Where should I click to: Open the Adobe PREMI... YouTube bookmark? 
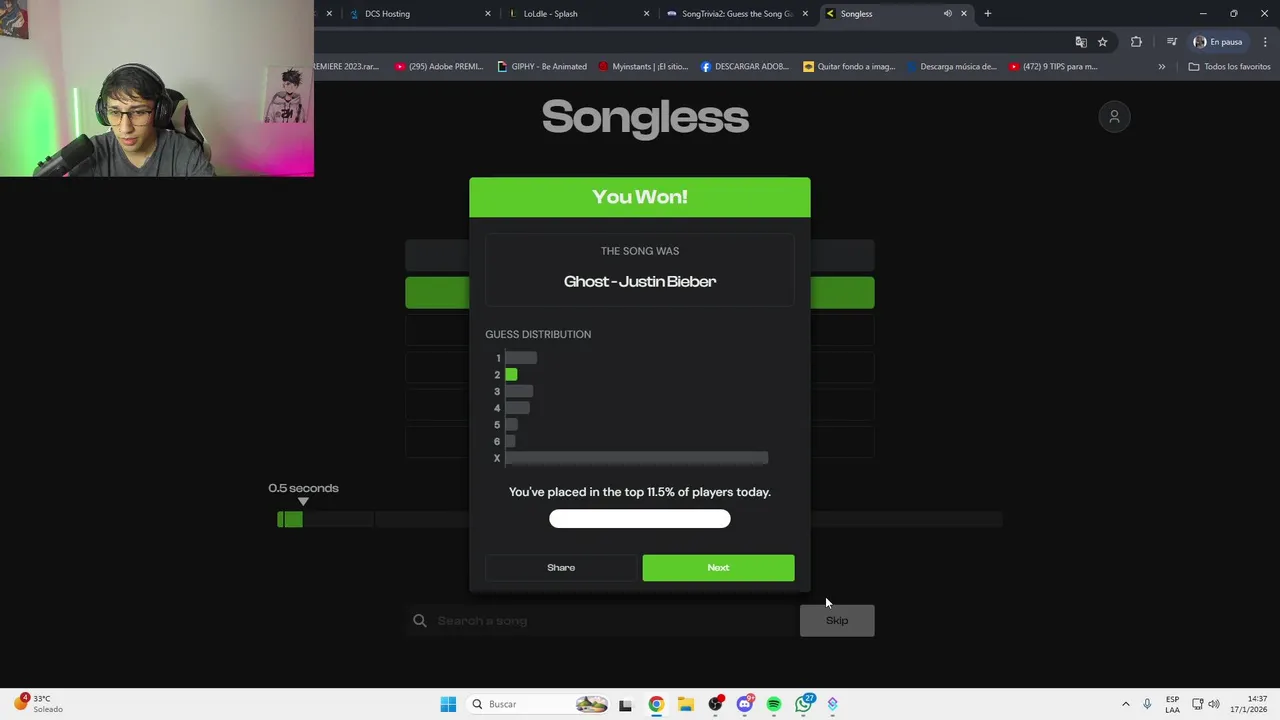(439, 67)
